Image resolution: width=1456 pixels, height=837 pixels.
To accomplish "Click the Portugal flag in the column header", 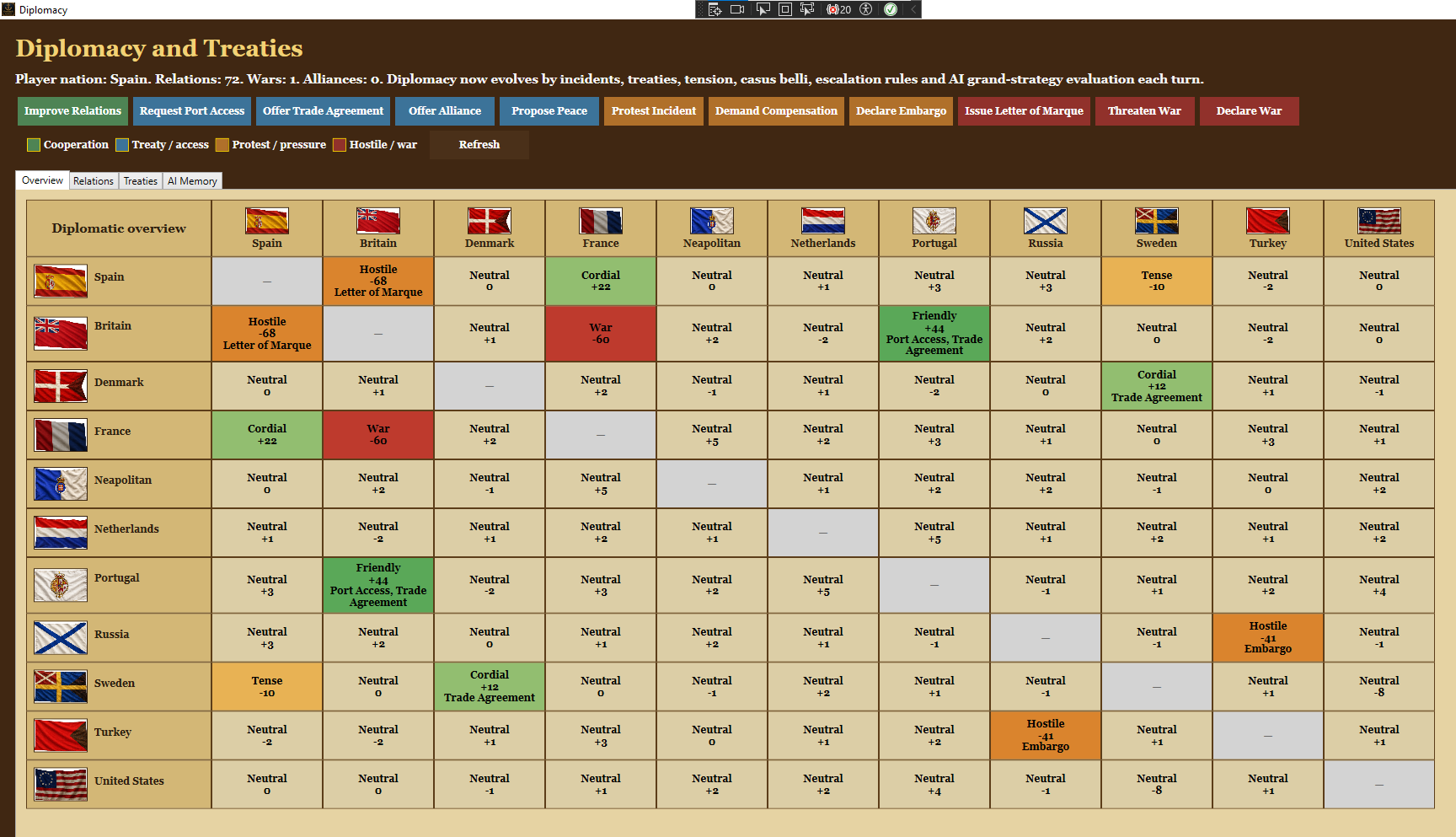I will coord(934,221).
